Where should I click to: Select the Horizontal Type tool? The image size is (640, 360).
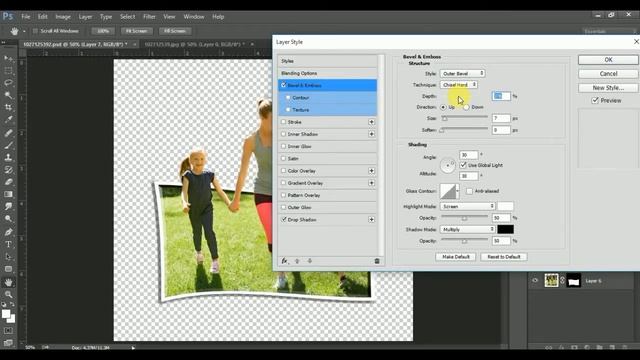pyautogui.click(x=8, y=244)
